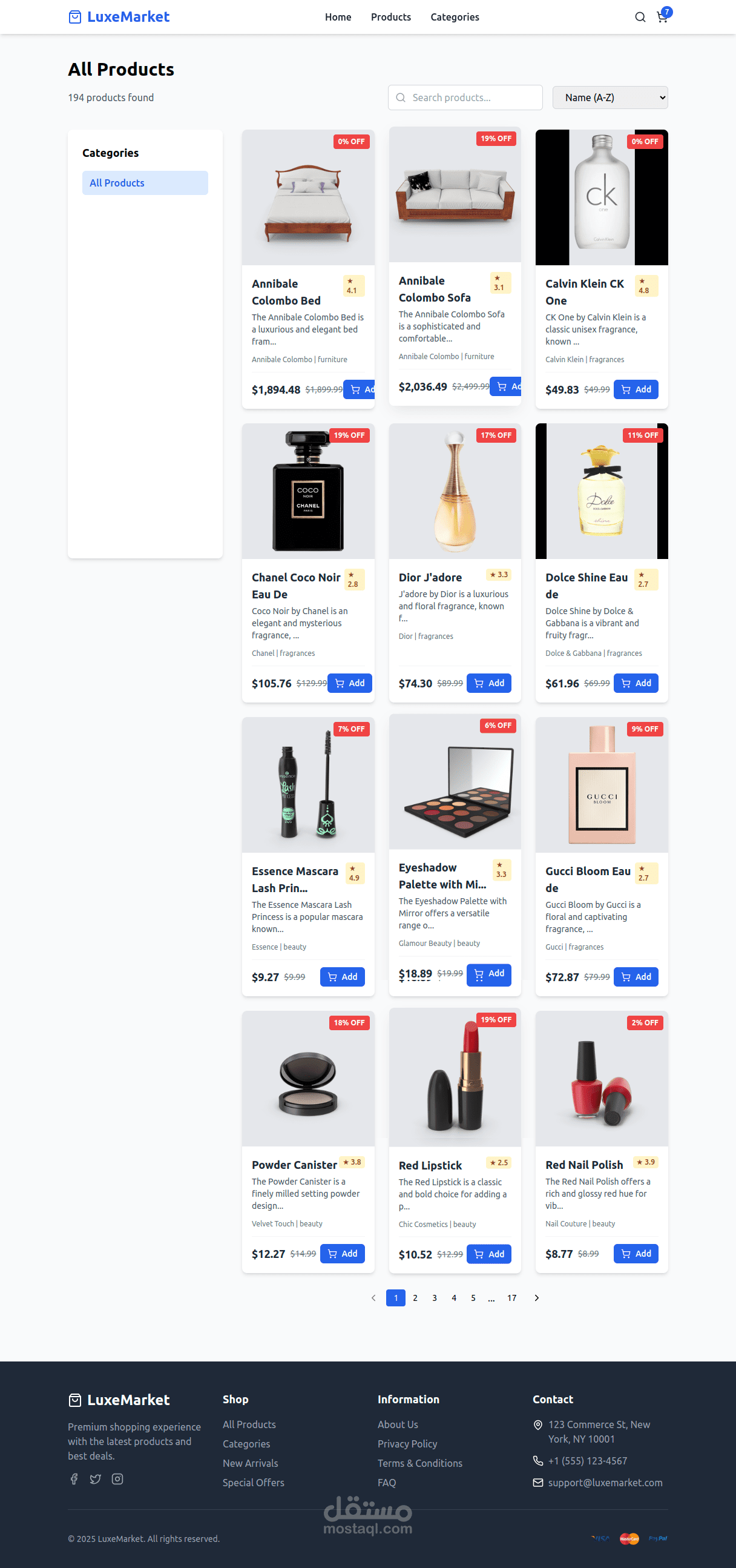Open the Name (A-Z) sort dropdown

point(610,98)
